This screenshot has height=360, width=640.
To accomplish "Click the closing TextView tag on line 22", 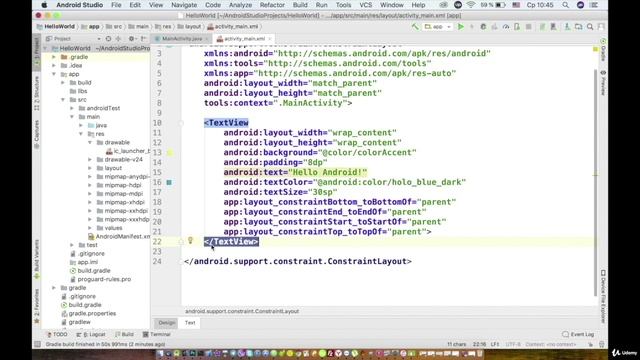I will (x=231, y=242).
